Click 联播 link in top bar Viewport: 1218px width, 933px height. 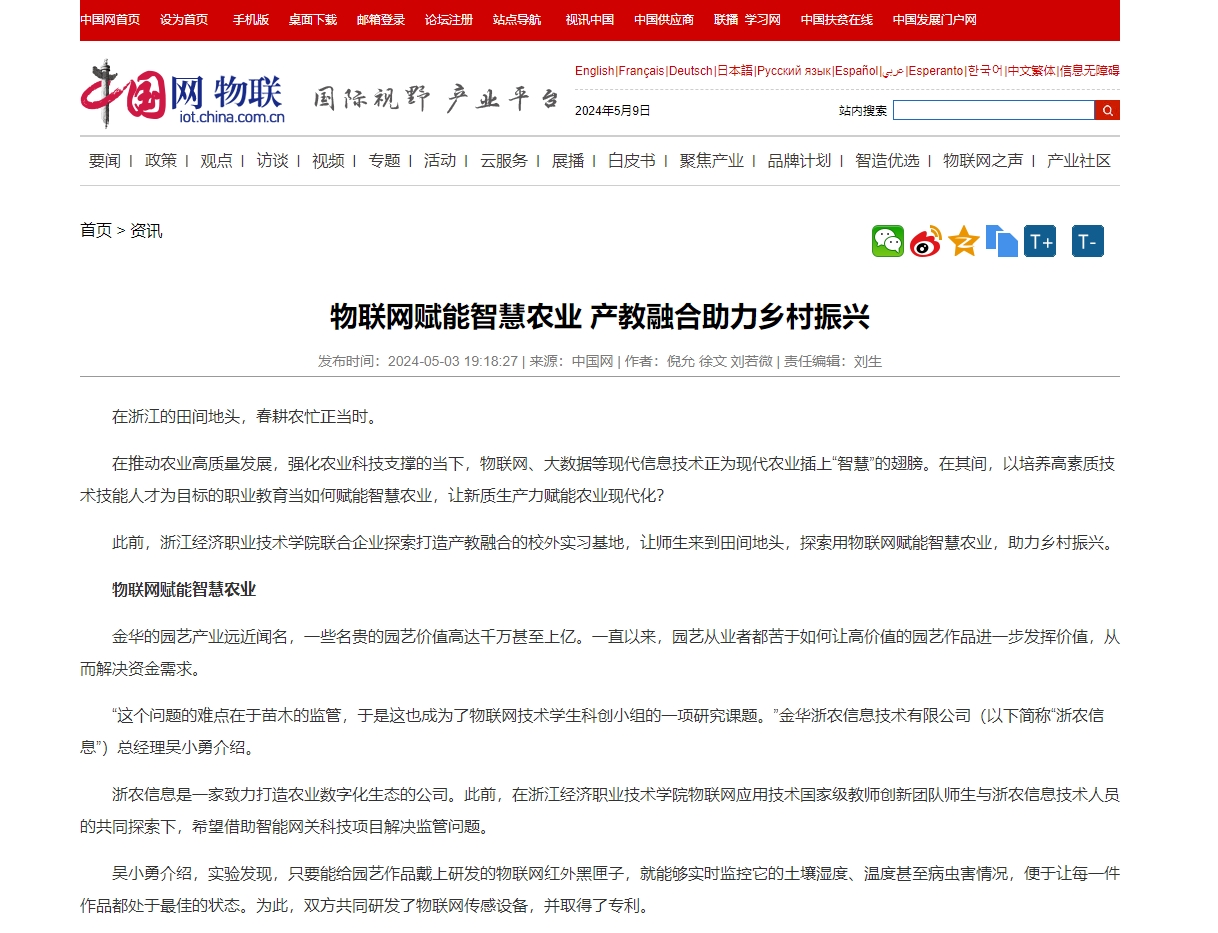(726, 20)
